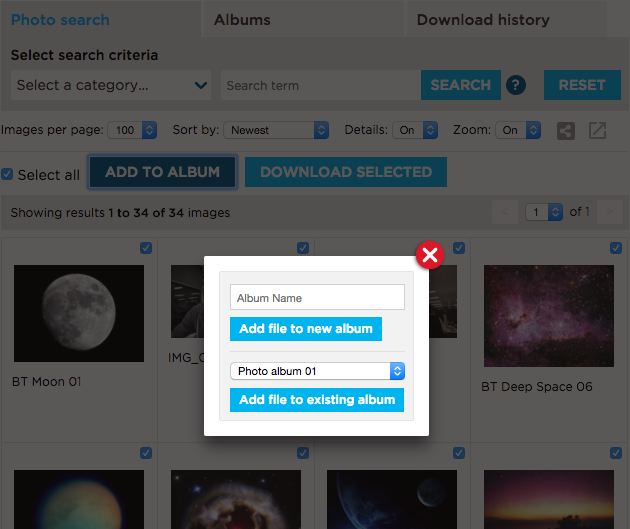
Task: Click the help question mark icon
Action: (x=516, y=86)
